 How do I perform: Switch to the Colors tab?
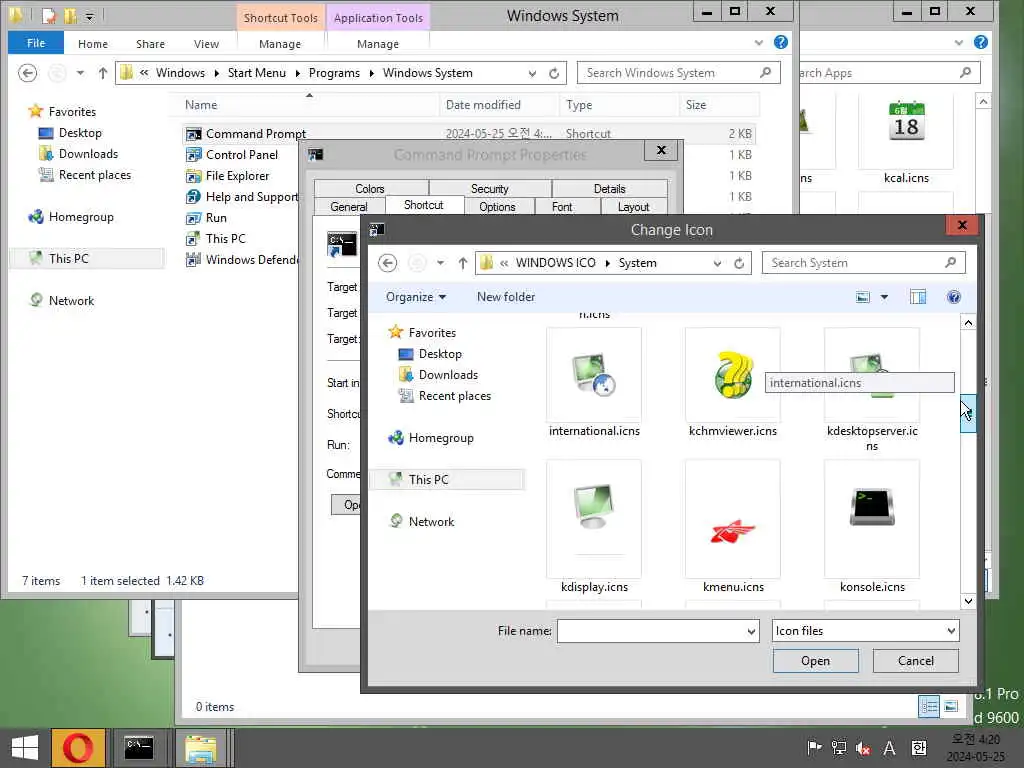[x=370, y=189]
